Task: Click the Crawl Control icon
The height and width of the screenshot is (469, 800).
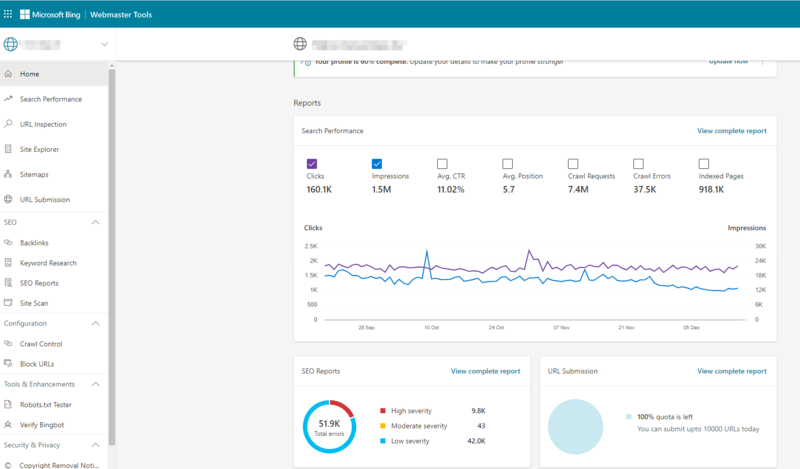Action: tap(9, 344)
